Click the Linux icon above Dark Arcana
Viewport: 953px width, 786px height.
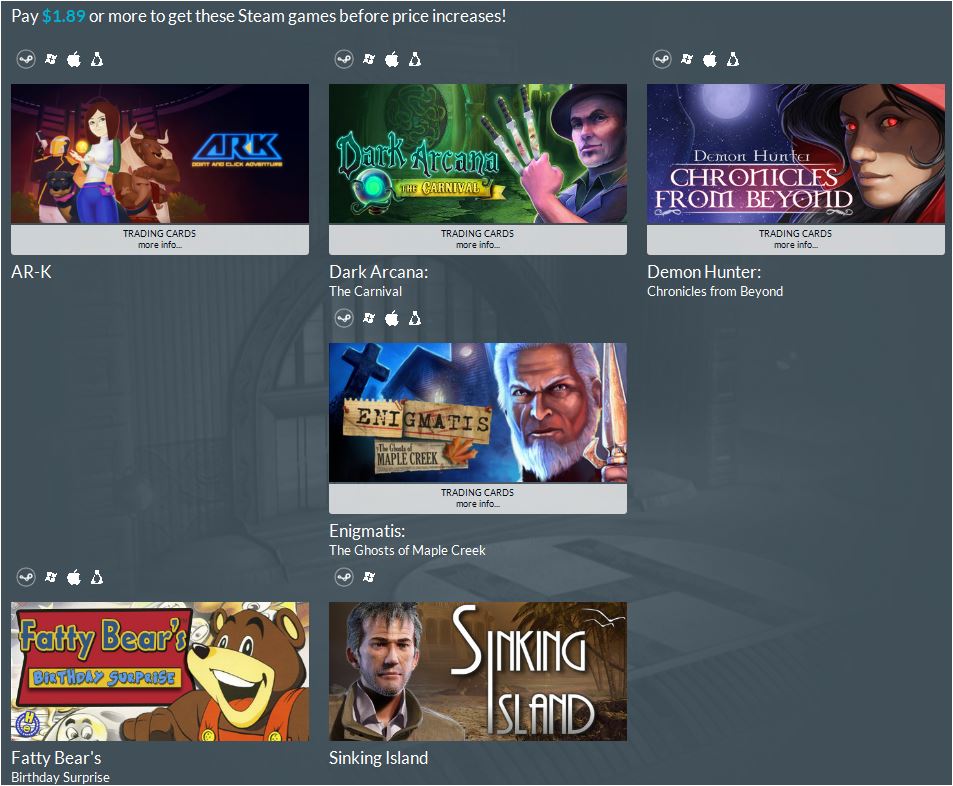tap(415, 59)
